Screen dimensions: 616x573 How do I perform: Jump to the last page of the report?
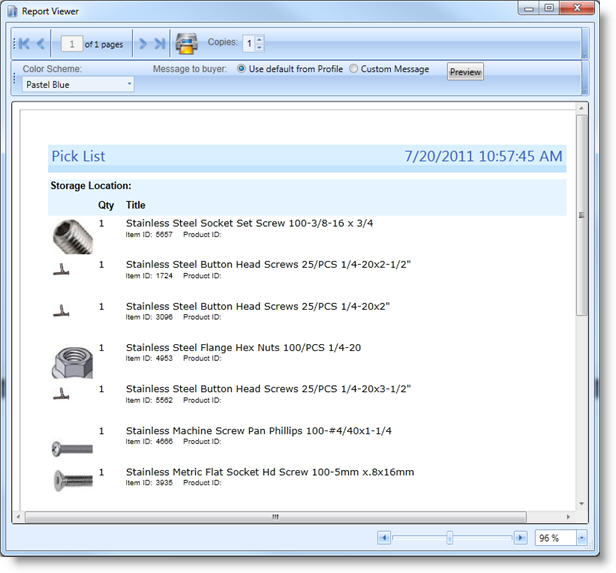[x=160, y=44]
